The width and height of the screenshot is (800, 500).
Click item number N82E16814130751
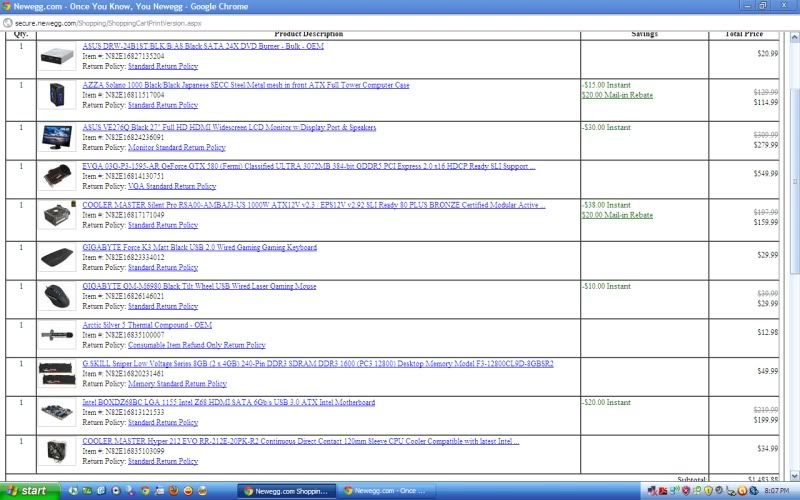coord(135,176)
